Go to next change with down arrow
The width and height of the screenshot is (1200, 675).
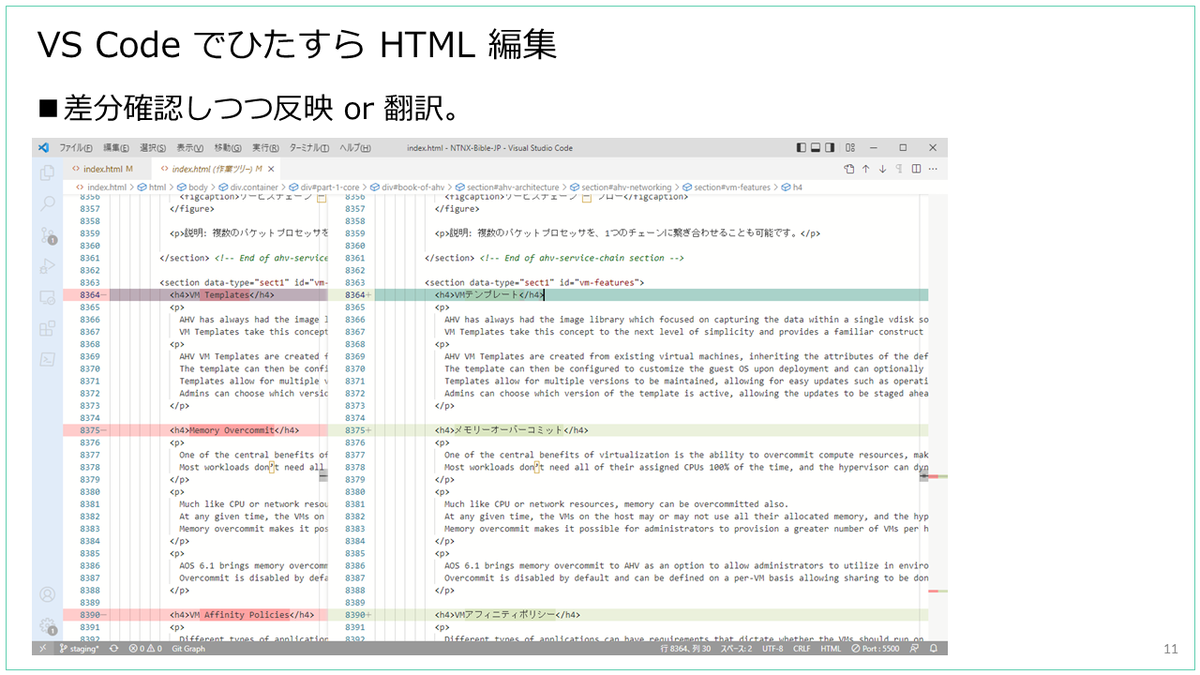tap(883, 169)
